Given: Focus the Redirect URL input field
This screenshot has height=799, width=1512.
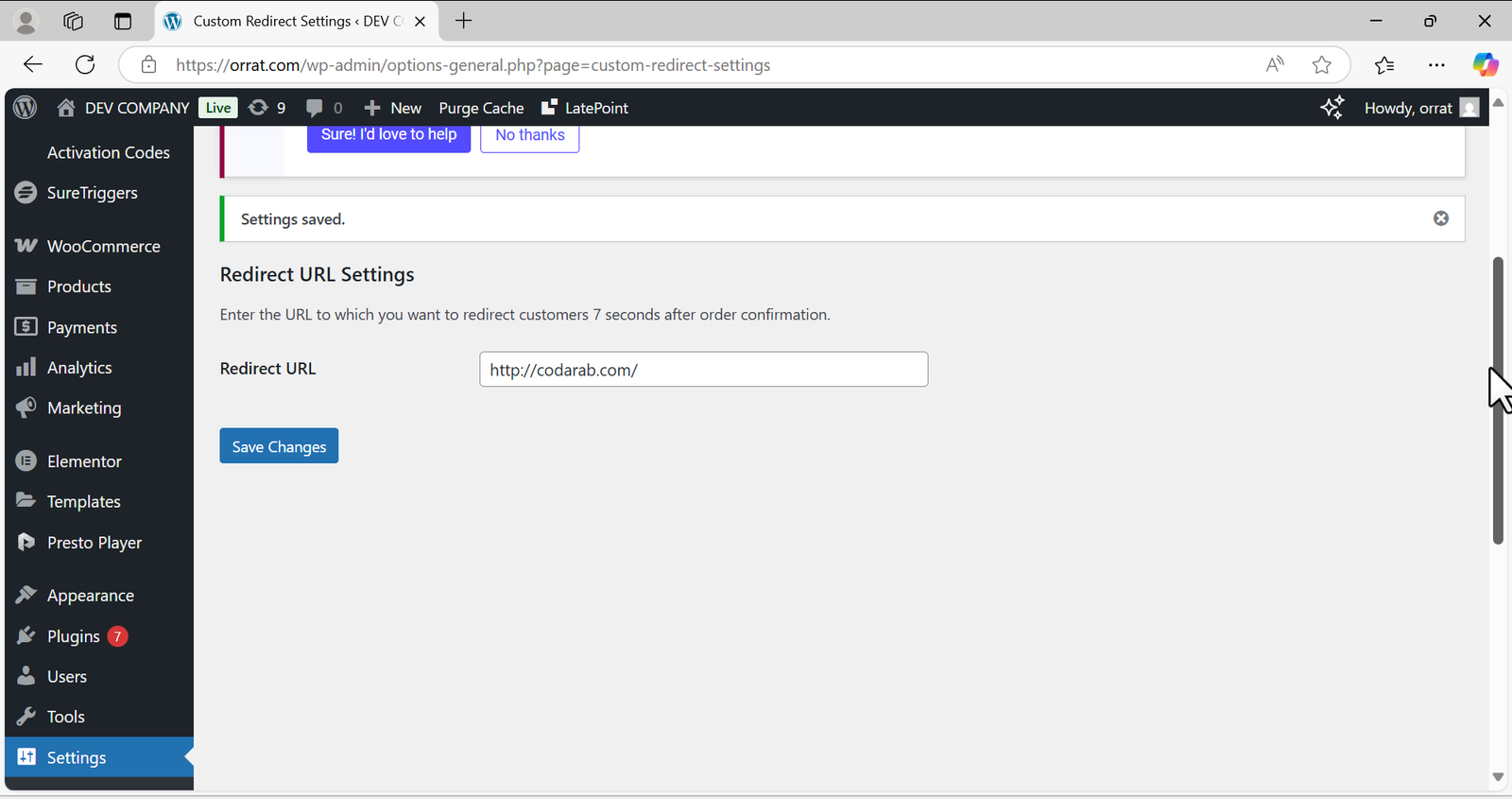Looking at the screenshot, I should click(704, 370).
